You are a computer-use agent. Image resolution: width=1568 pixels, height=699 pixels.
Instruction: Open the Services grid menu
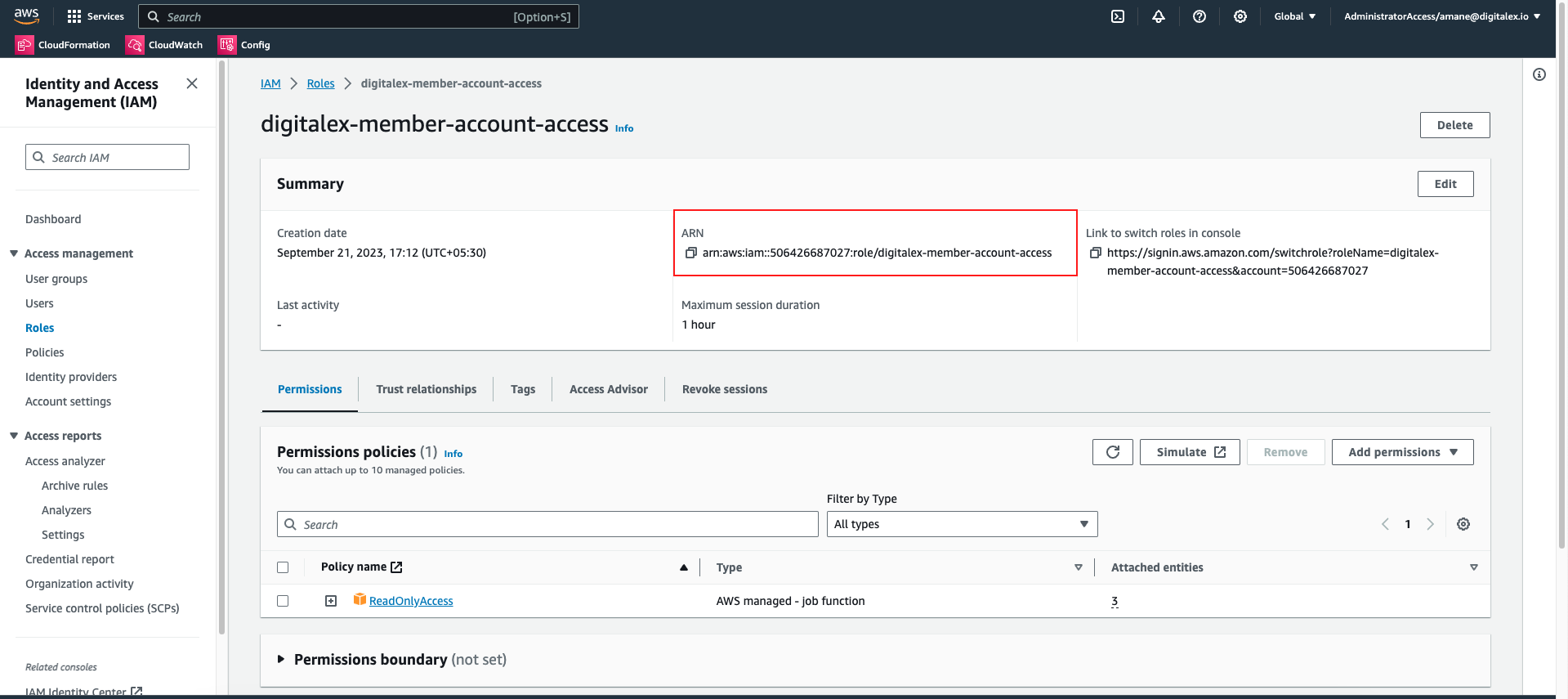point(74,16)
